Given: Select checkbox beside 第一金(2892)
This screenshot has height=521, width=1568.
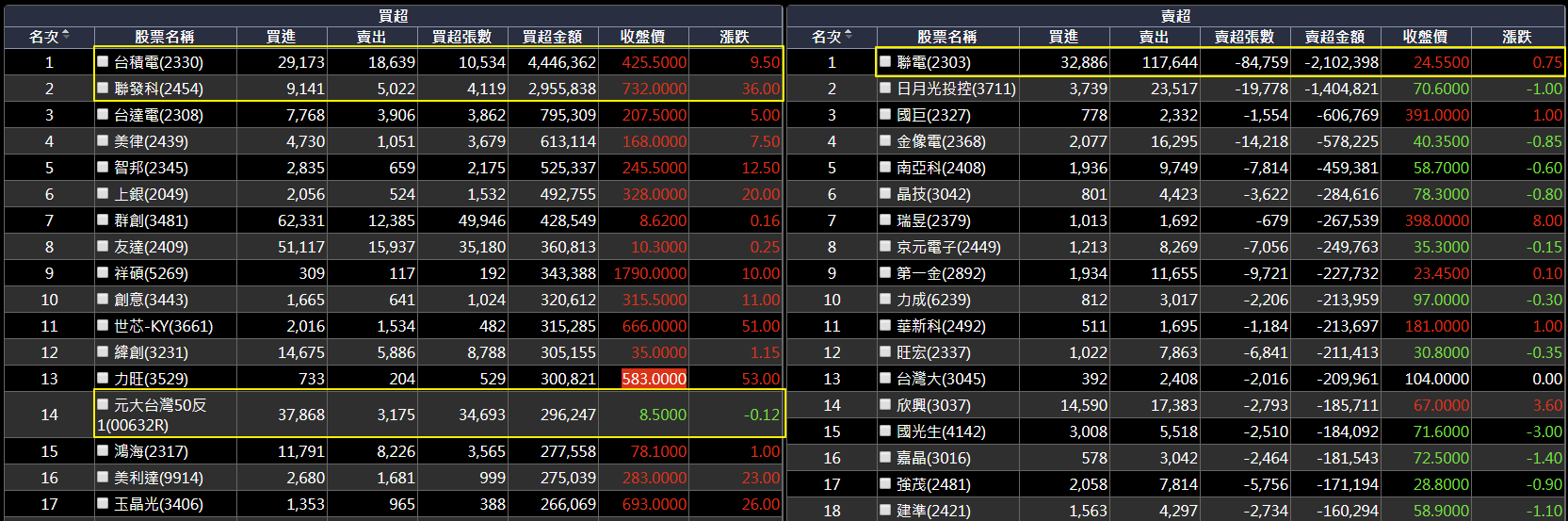Looking at the screenshot, I should (885, 272).
